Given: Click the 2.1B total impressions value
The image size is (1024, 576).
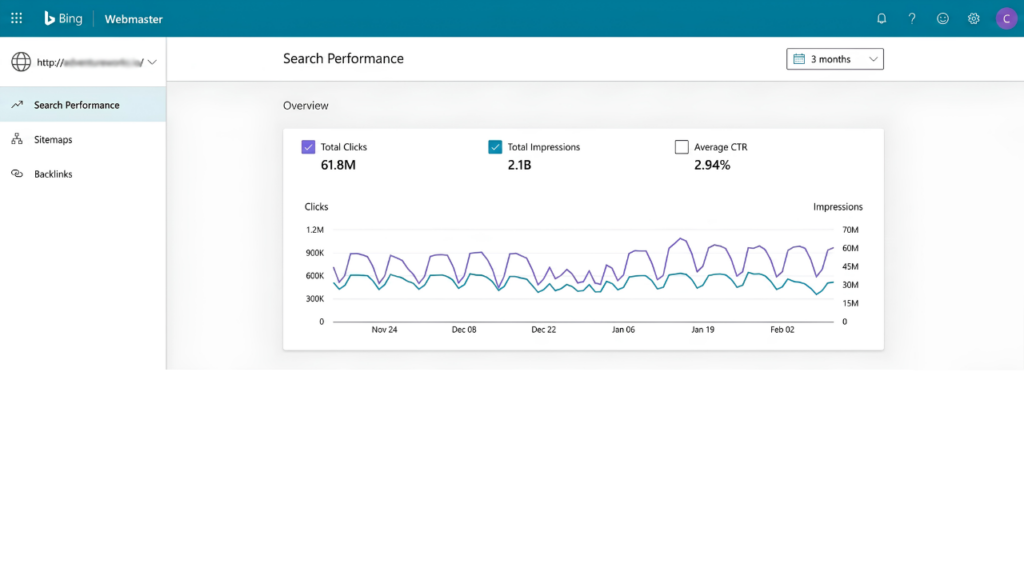Looking at the screenshot, I should [519, 165].
